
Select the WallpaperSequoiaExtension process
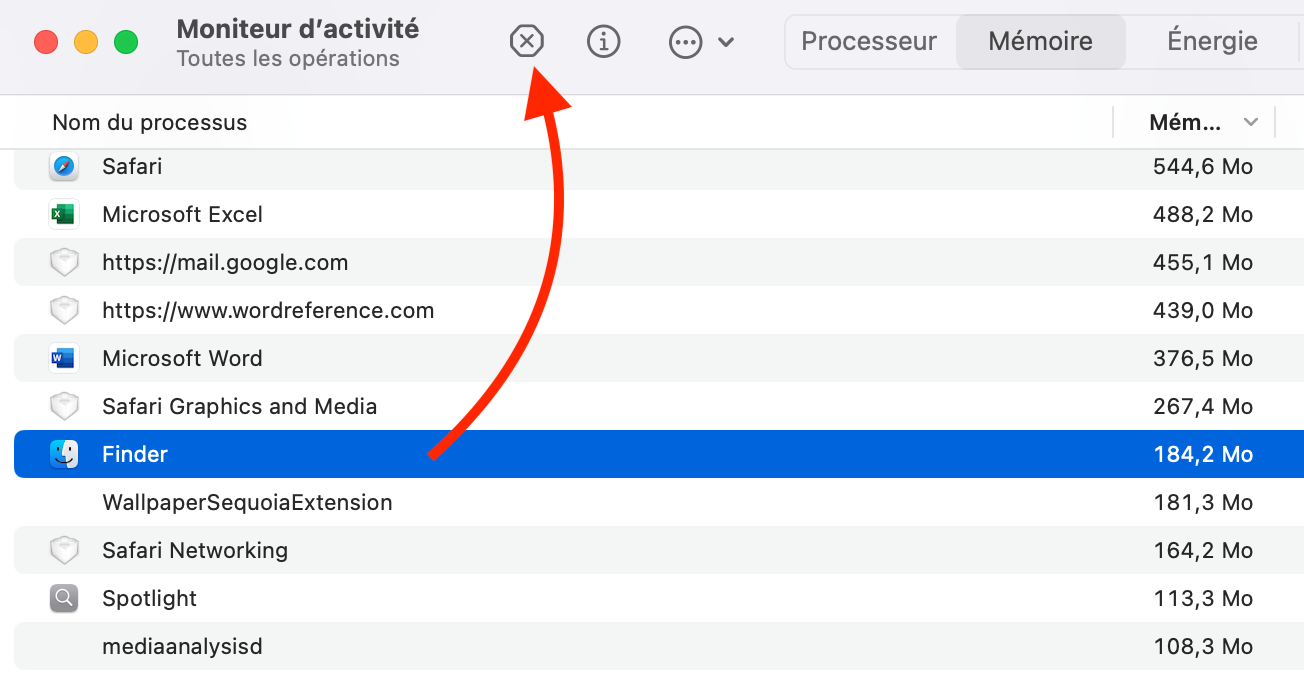(247, 502)
